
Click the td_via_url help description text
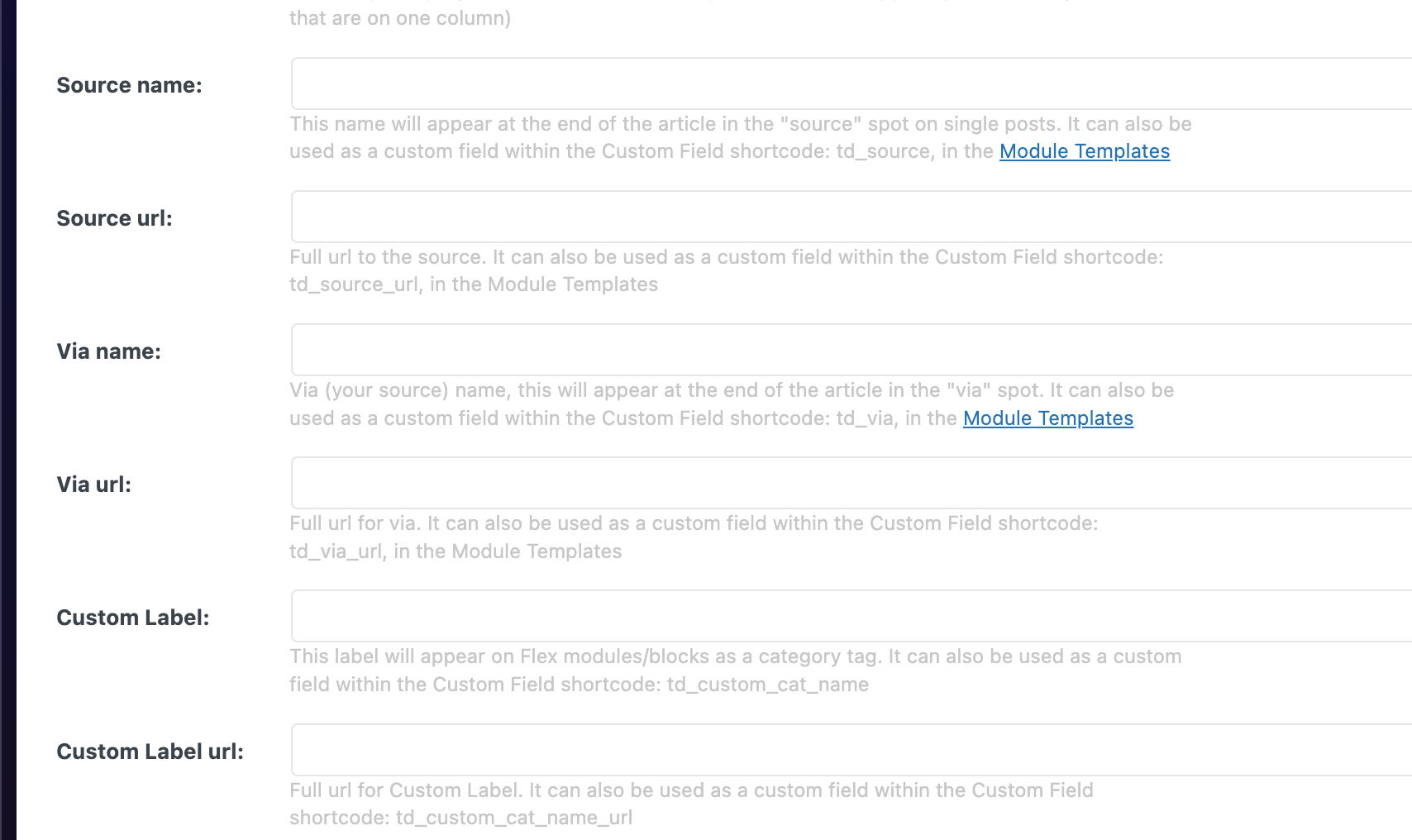[x=694, y=537]
